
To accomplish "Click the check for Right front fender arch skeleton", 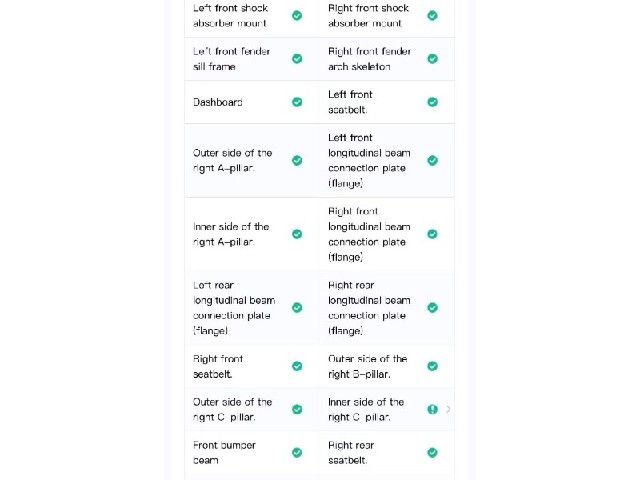I will click(432, 59).
